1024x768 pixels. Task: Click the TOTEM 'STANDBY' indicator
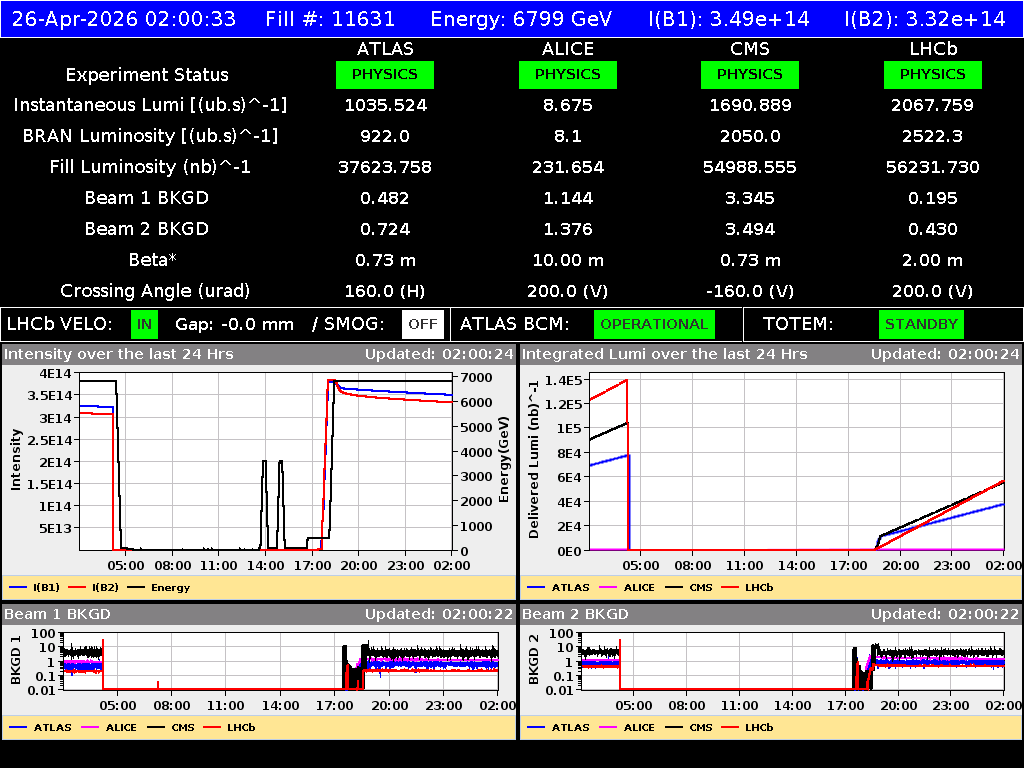coord(921,325)
